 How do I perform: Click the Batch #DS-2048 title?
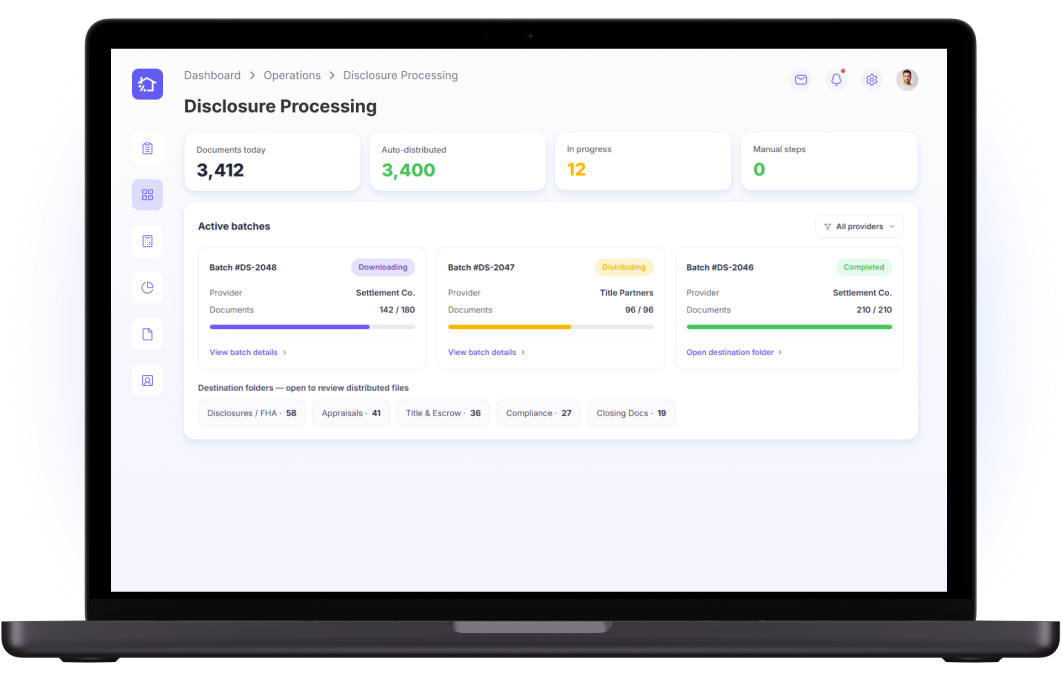coord(242,267)
